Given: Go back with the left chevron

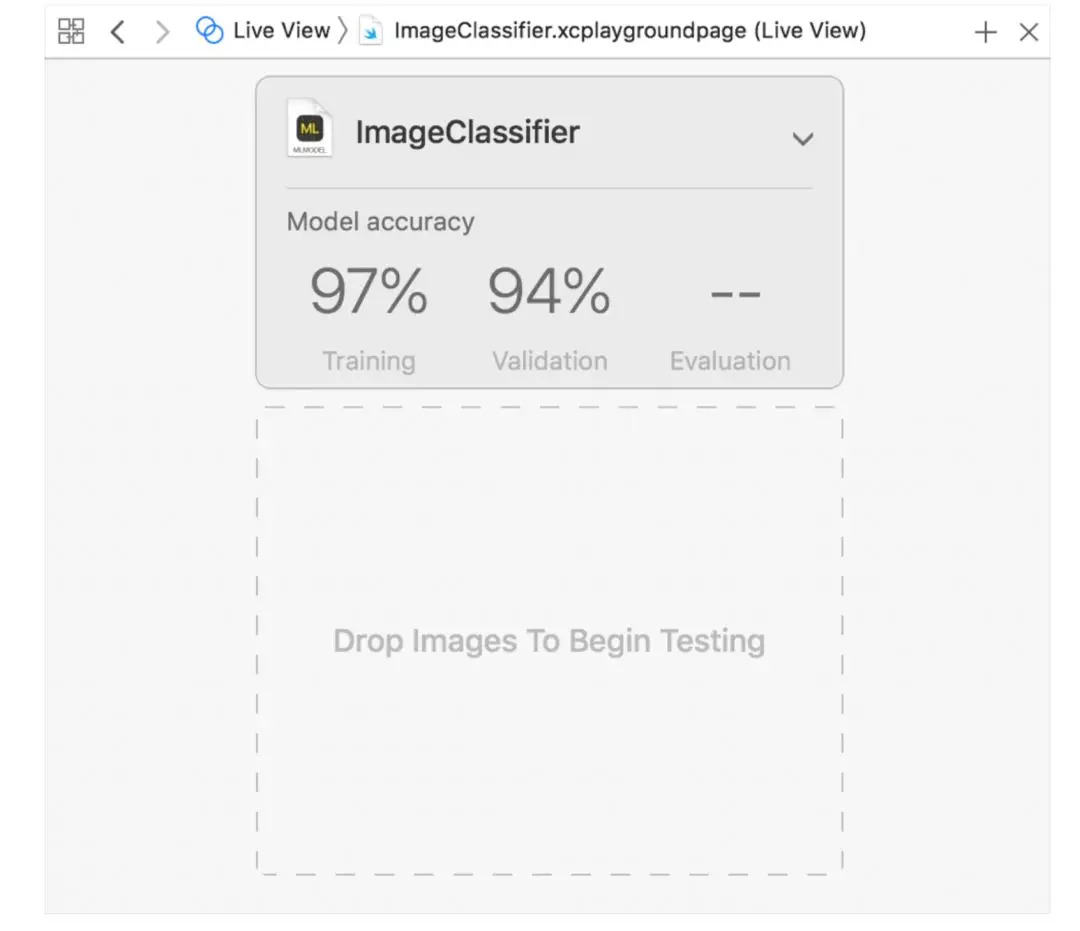Looking at the screenshot, I should point(118,31).
